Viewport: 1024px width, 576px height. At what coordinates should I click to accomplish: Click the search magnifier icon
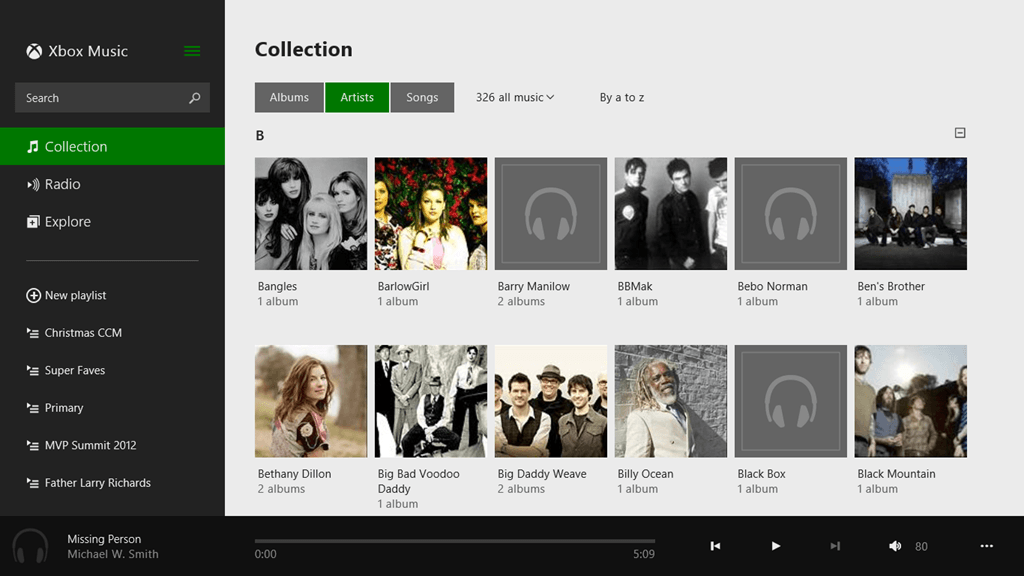(194, 98)
